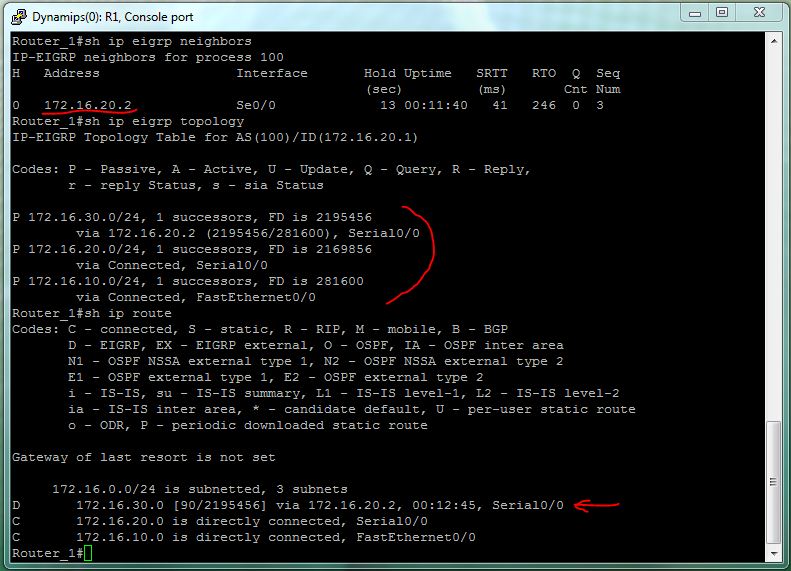Click the scrollbar down arrow
The height and width of the screenshot is (571, 791).
pyautogui.click(x=774, y=554)
